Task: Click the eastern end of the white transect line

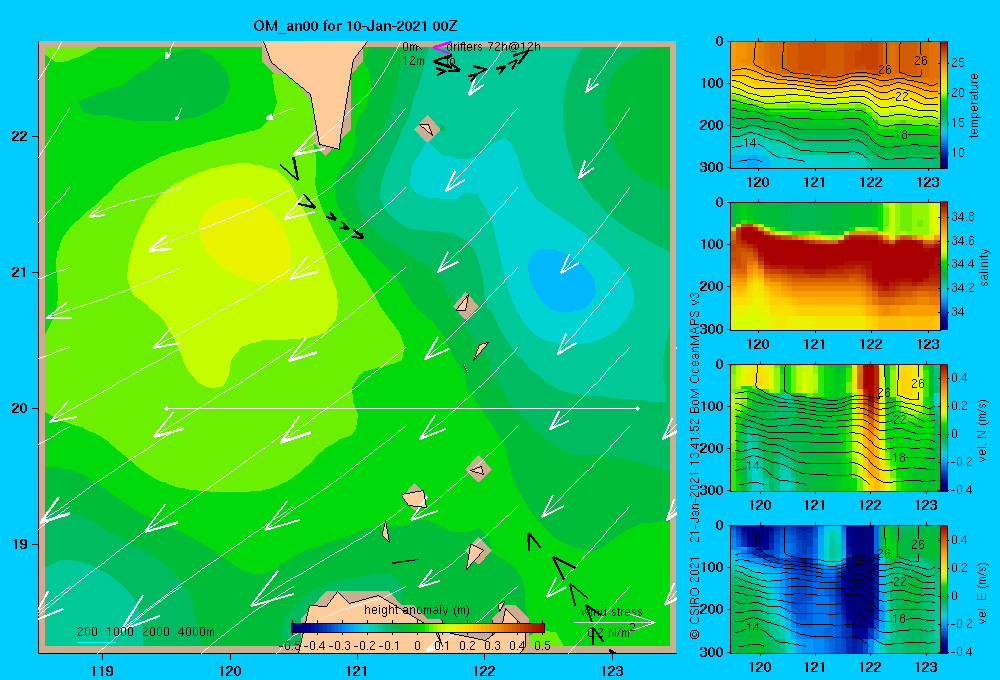Action: coord(638,408)
